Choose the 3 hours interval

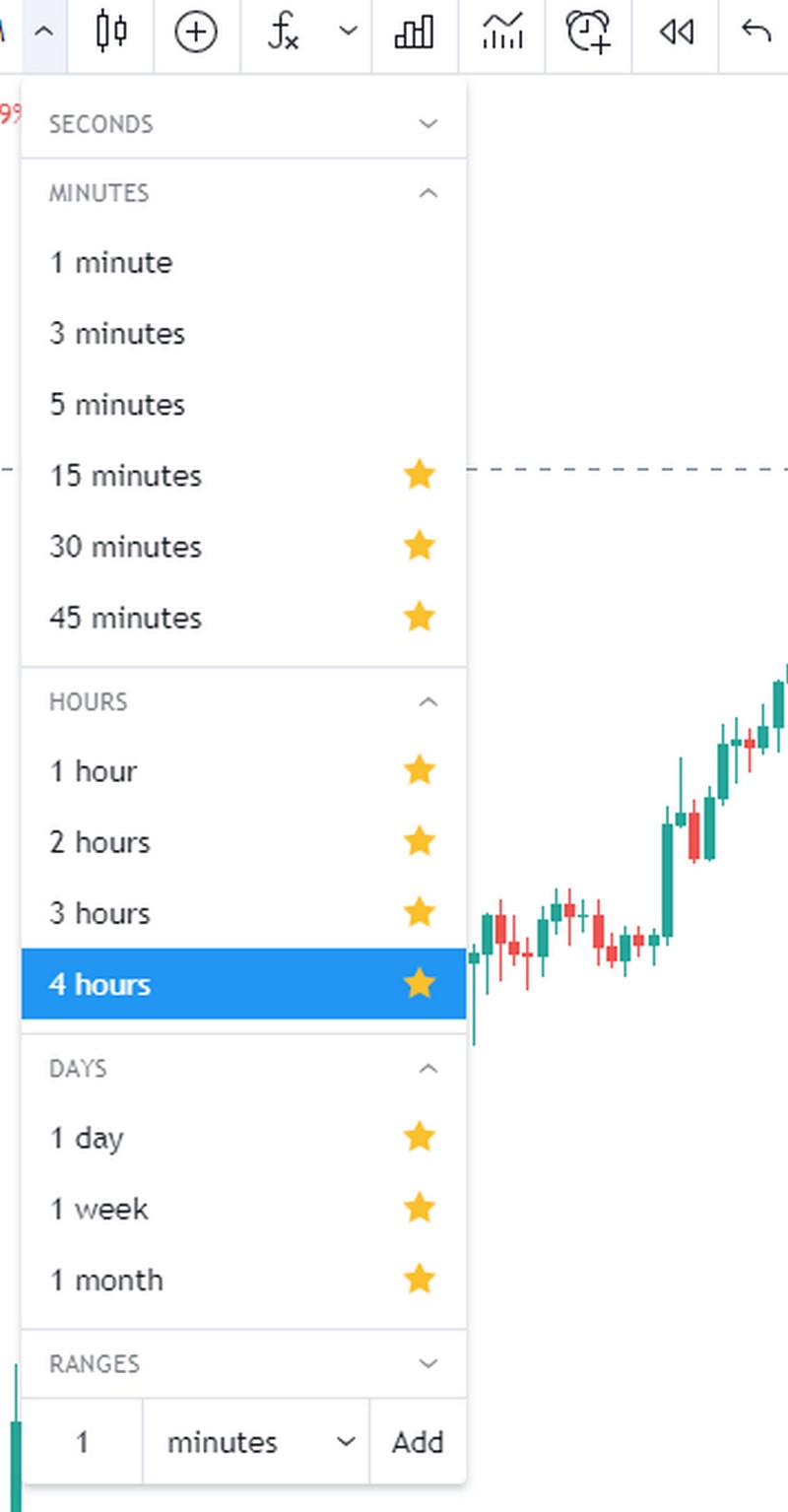pyautogui.click(x=99, y=913)
